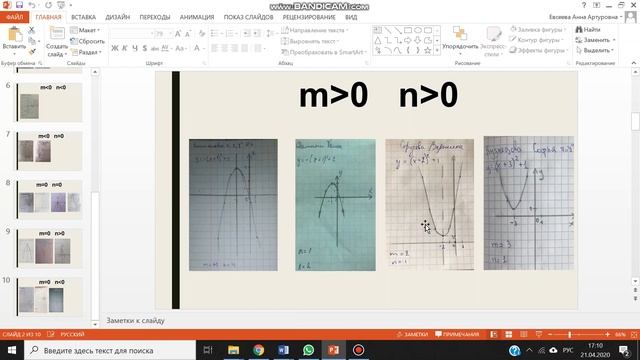Decrease font size with smaller A icon

[188, 34]
